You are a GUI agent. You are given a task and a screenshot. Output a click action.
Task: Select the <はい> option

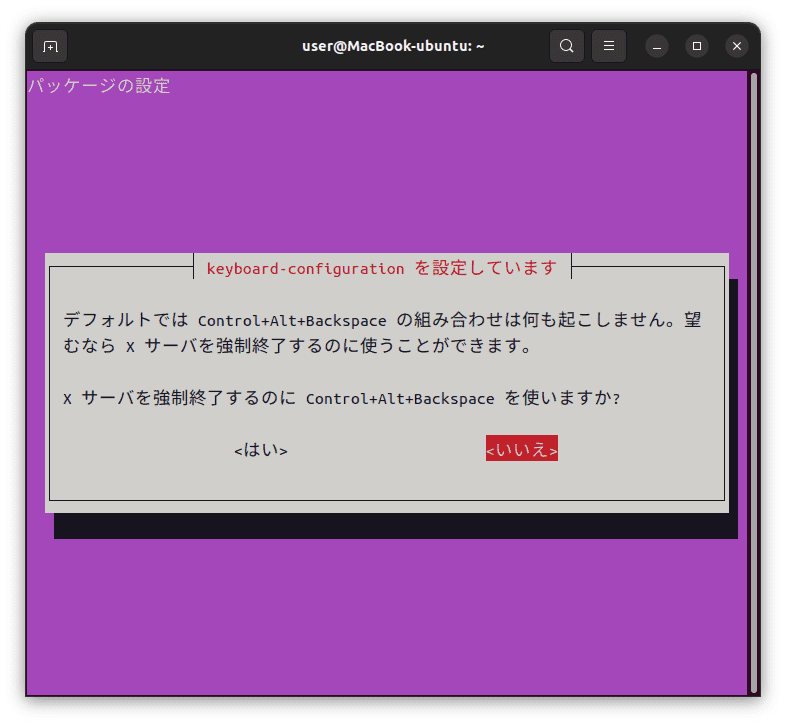(x=261, y=450)
